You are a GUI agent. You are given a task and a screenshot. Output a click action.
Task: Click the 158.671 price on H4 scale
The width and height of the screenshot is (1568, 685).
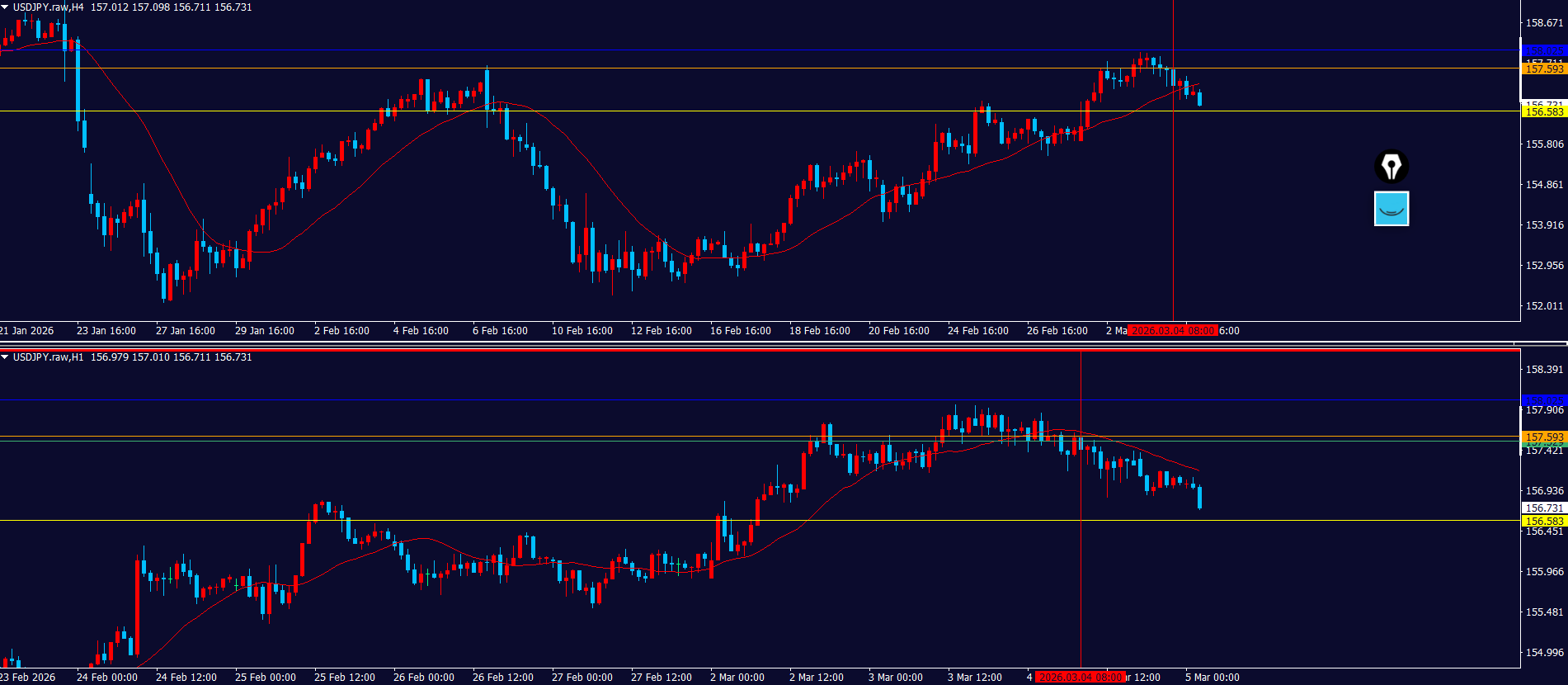click(1543, 23)
